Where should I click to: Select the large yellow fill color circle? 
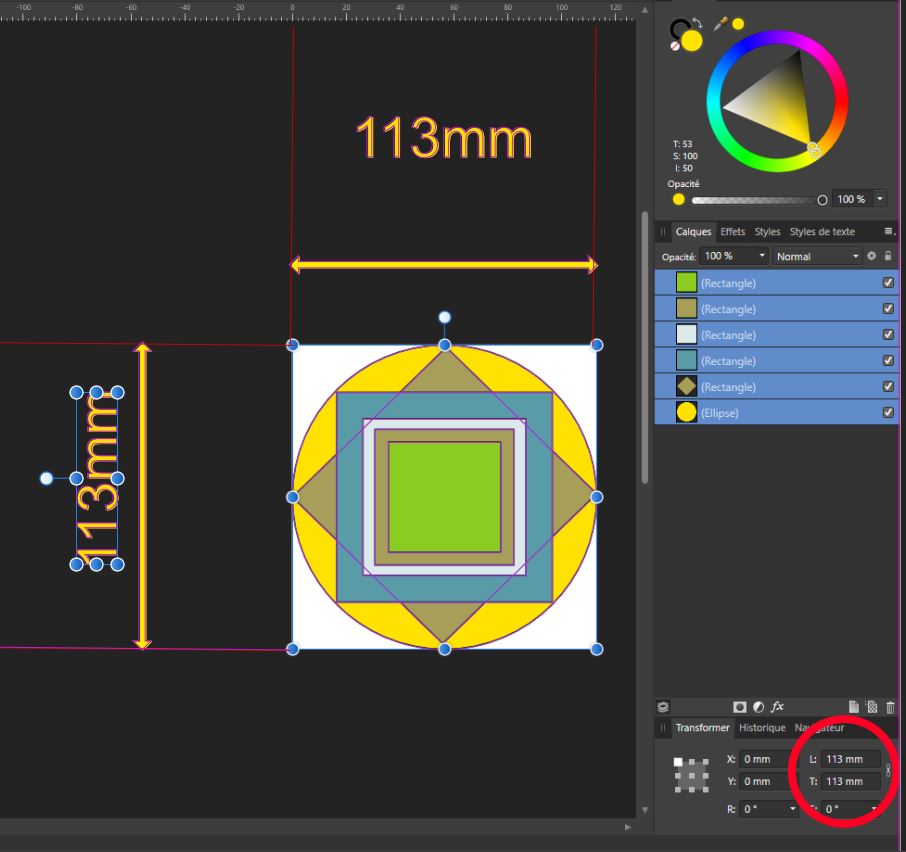tap(692, 41)
